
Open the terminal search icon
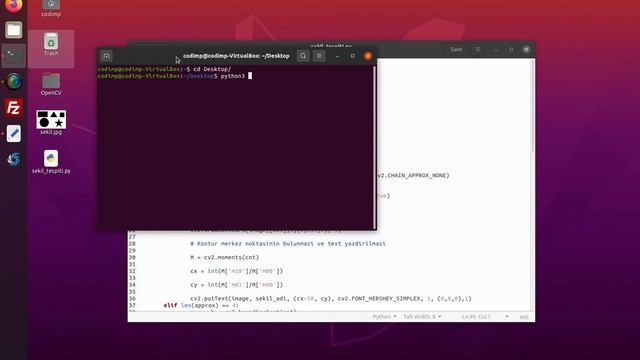point(303,56)
